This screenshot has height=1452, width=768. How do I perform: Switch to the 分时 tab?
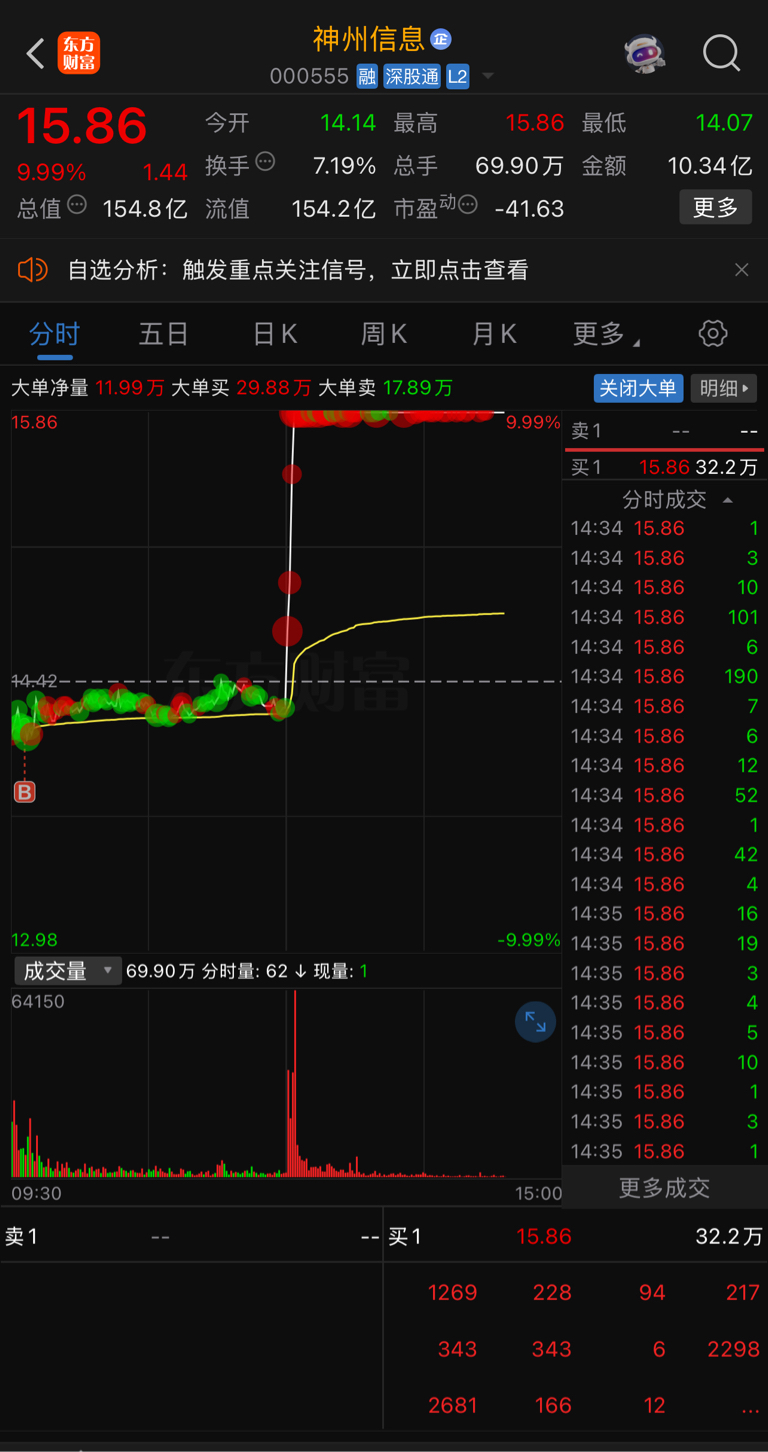pyautogui.click(x=54, y=334)
